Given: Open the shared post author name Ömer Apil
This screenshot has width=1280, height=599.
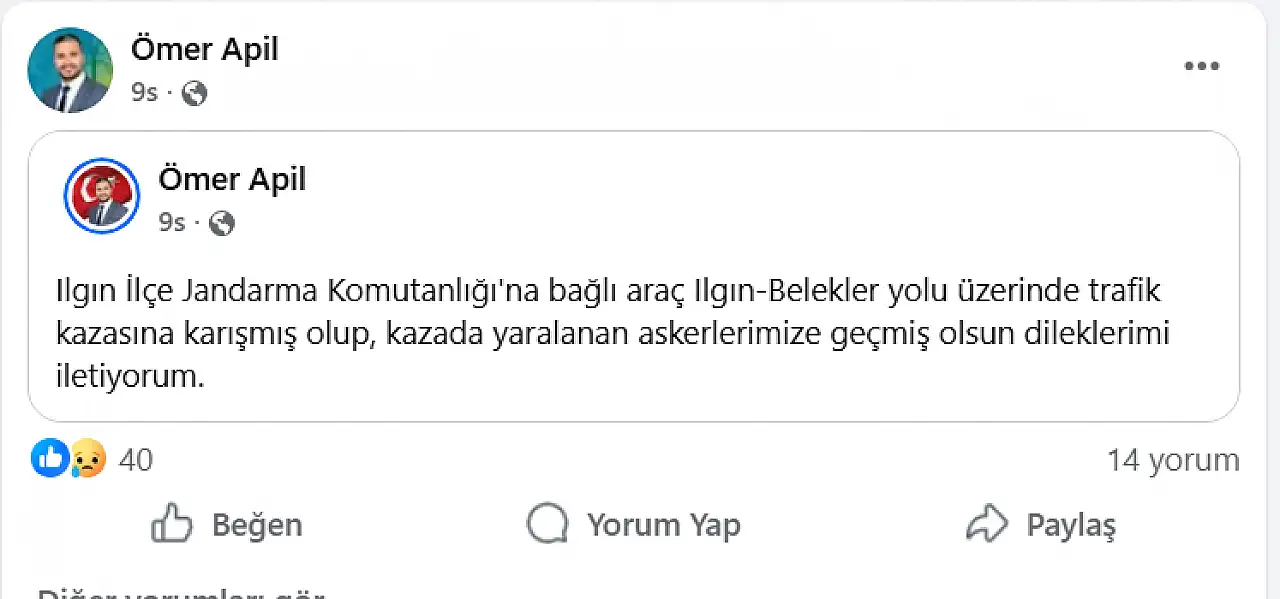Looking at the screenshot, I should tap(232, 179).
